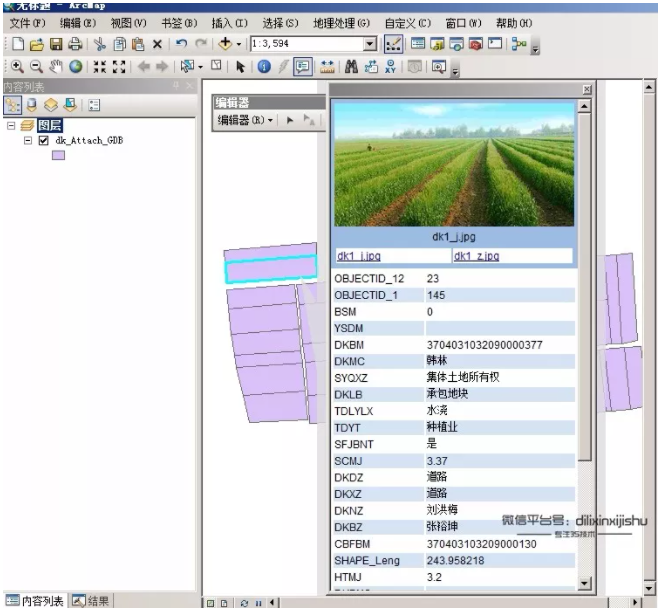This screenshot has height=611, width=661.
Task: Open the Catalog window icon
Action: click(x=437, y=43)
